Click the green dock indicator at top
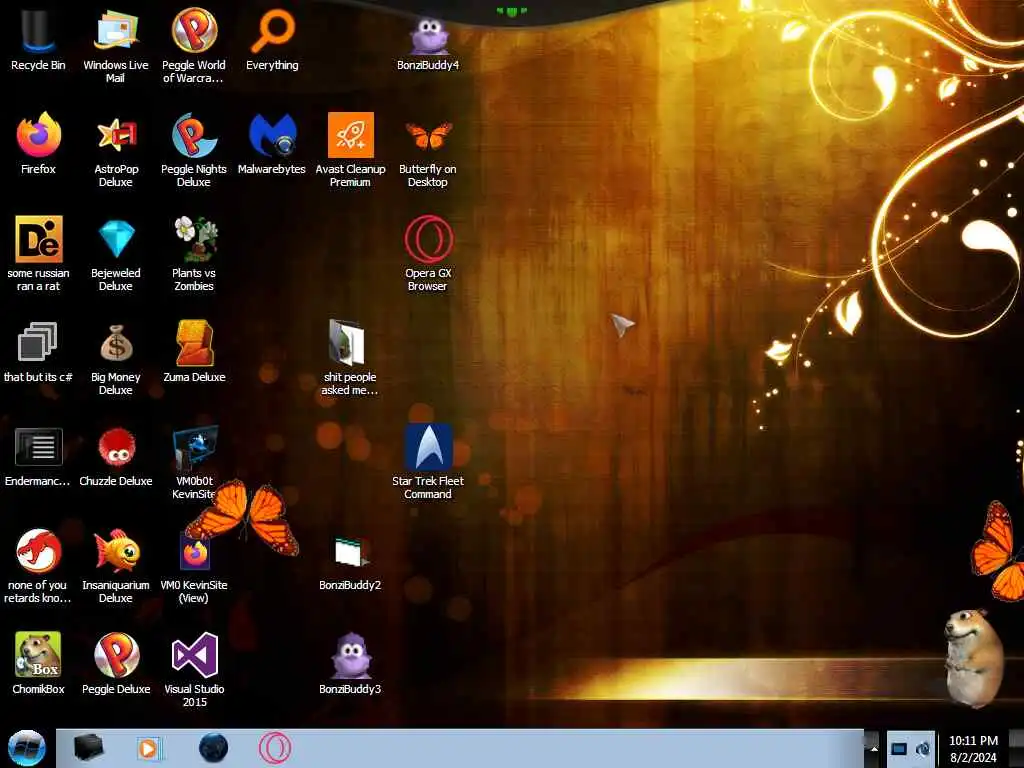The height and width of the screenshot is (768, 1024). 511,11
